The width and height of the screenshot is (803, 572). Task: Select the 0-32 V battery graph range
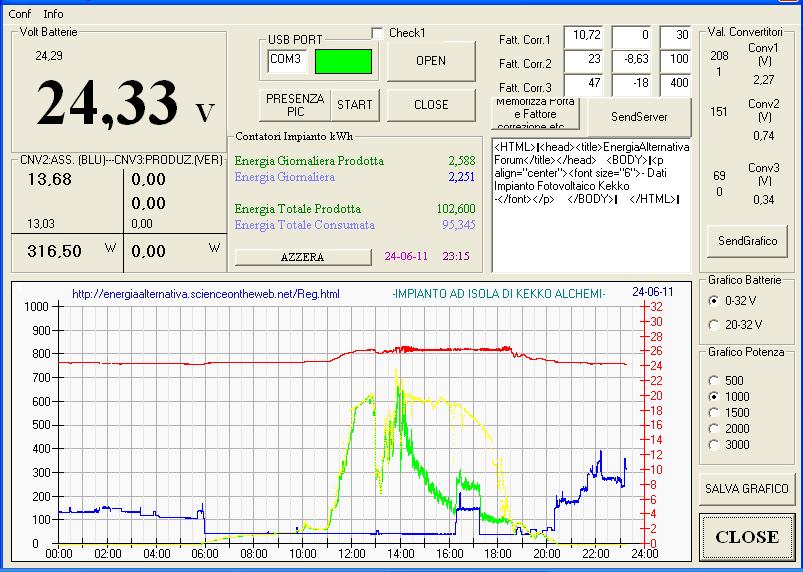(713, 300)
